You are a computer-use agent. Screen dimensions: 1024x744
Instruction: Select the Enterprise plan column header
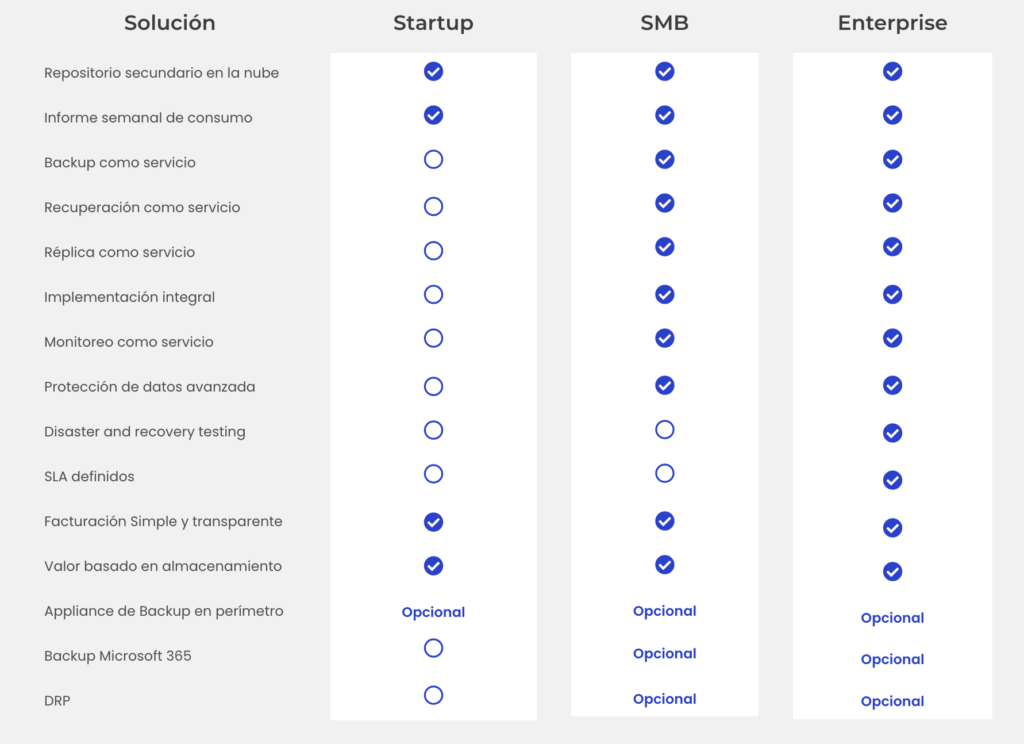tap(892, 23)
